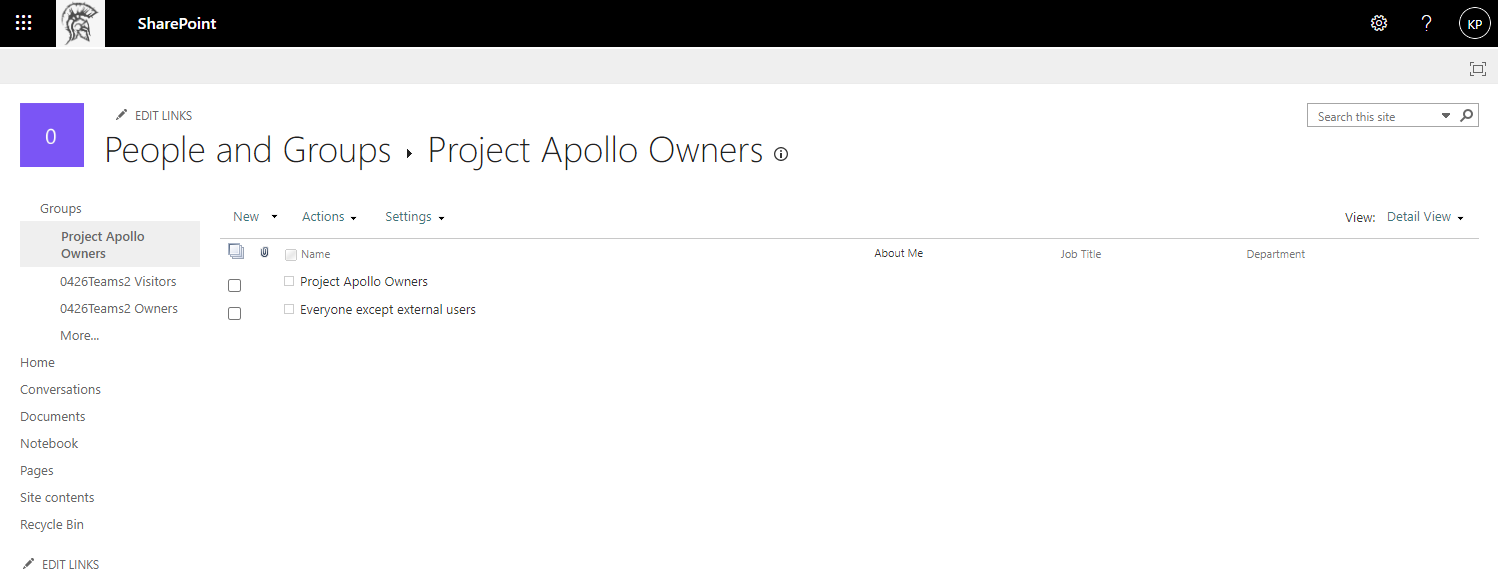Click the Spartan helmet site logo
The image size is (1498, 588).
coord(80,24)
